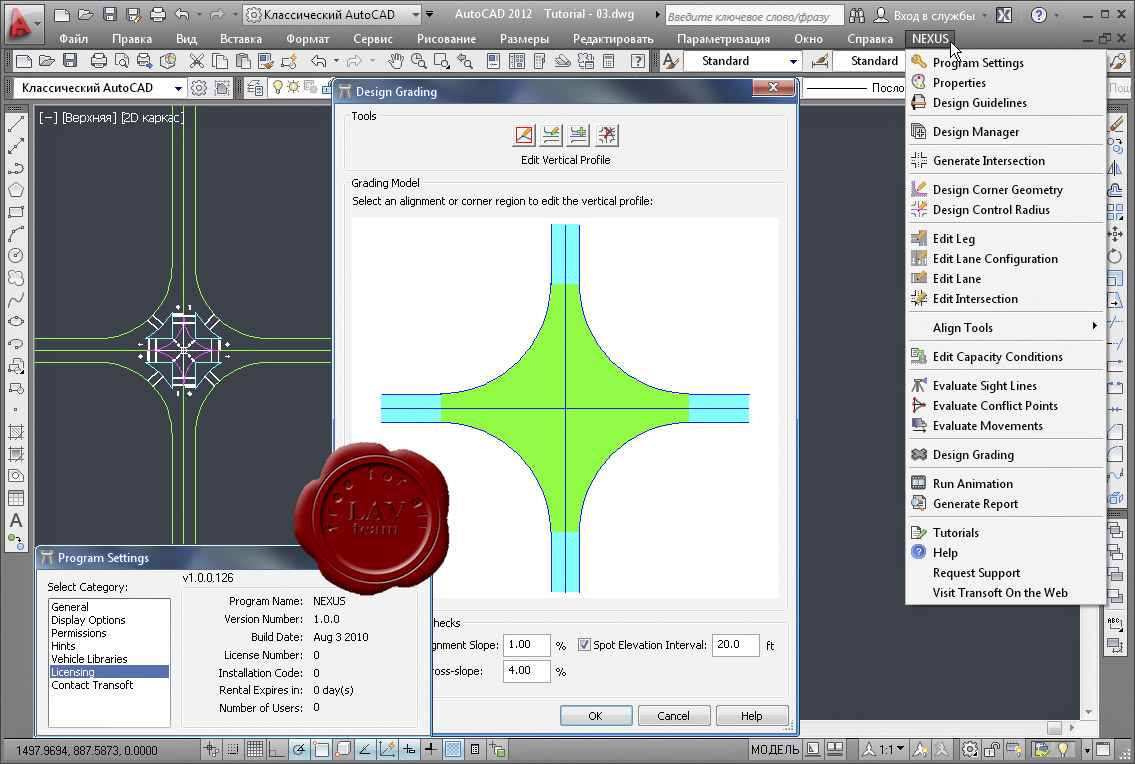Open workspace dropdown in quick access toolbar
The height and width of the screenshot is (764, 1135).
pos(415,14)
